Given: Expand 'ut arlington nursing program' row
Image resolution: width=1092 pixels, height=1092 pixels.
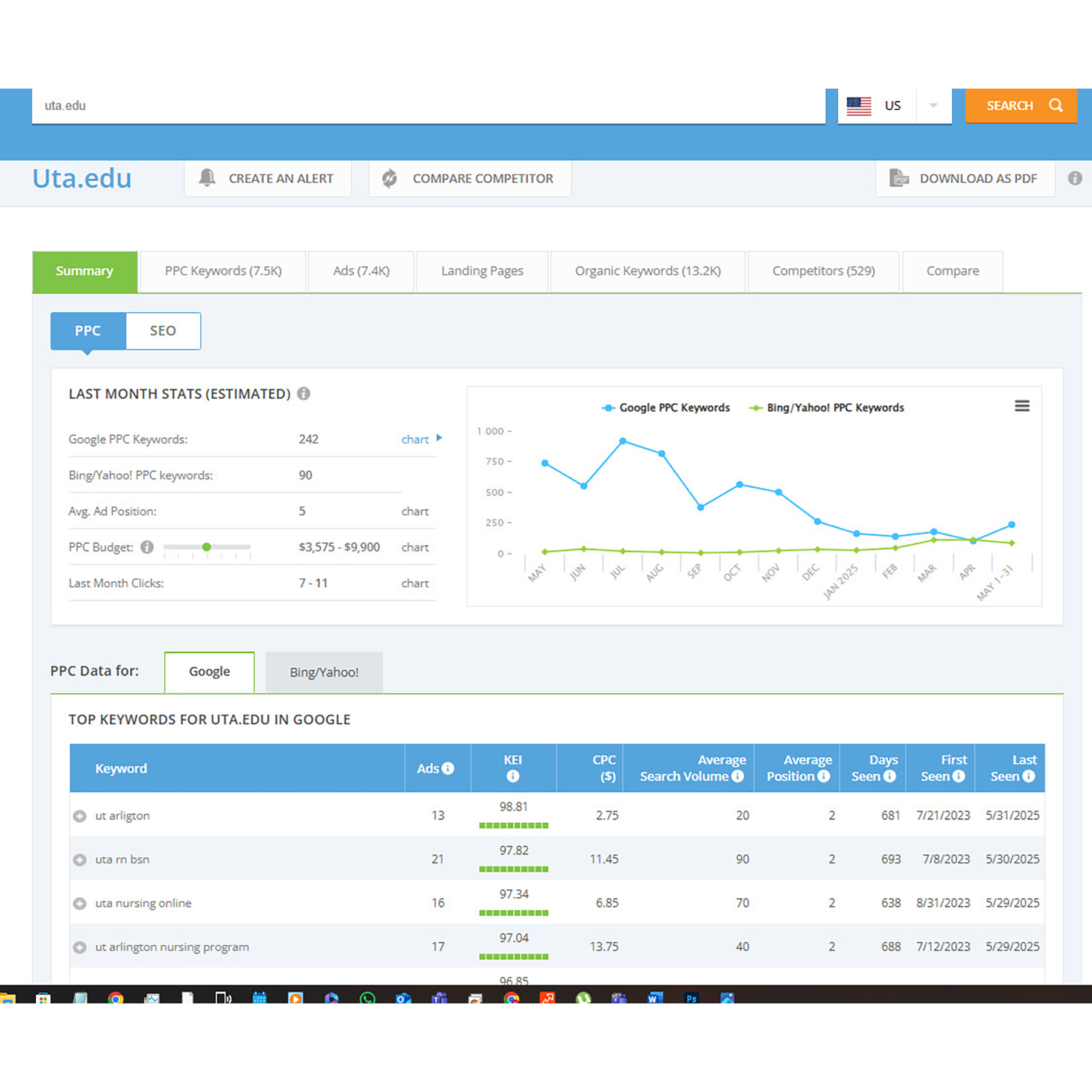Looking at the screenshot, I should pos(79,947).
